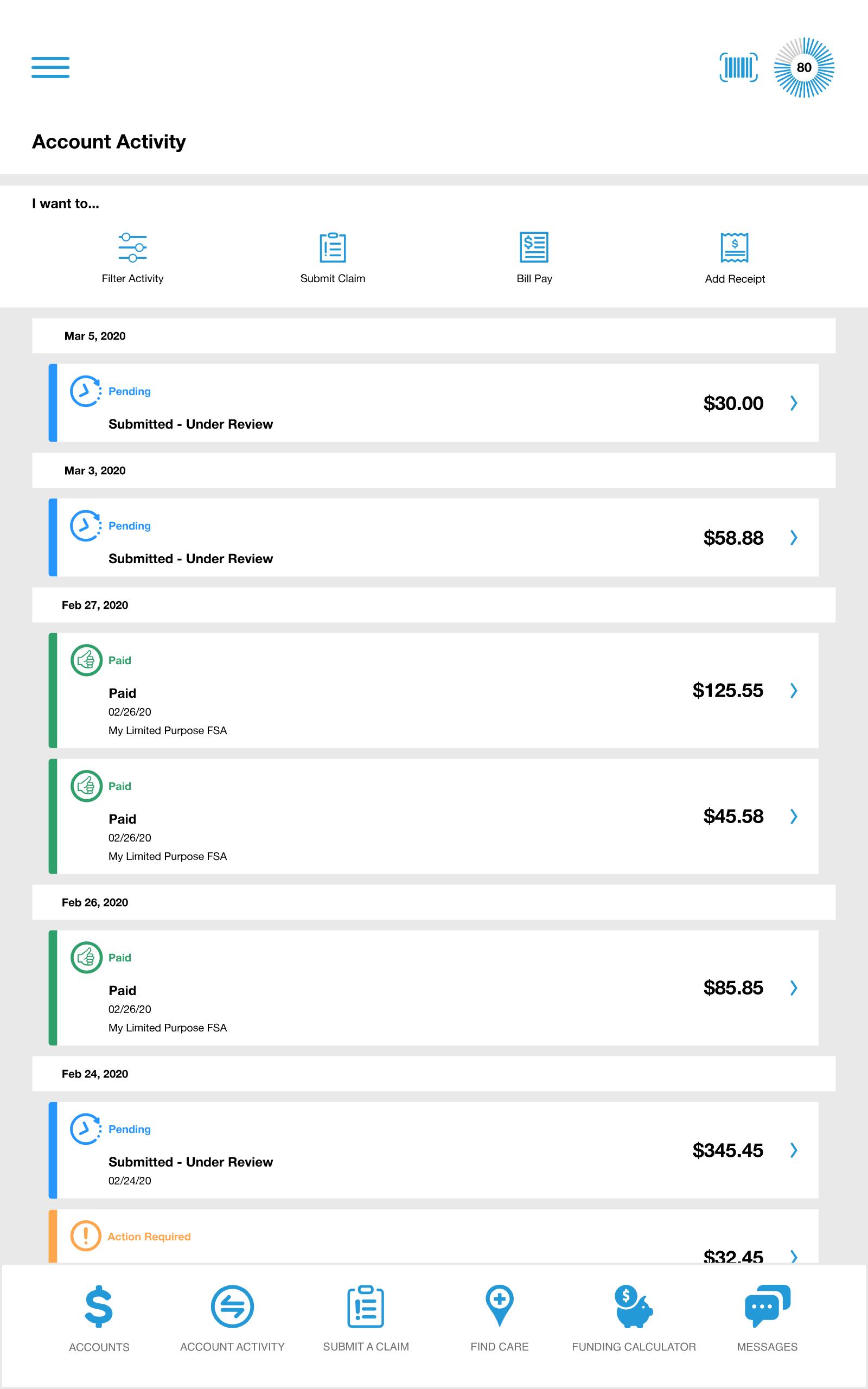Tap the Funding Calculator piggy bank icon
Image resolution: width=868 pixels, height=1389 pixels.
[x=633, y=1307]
